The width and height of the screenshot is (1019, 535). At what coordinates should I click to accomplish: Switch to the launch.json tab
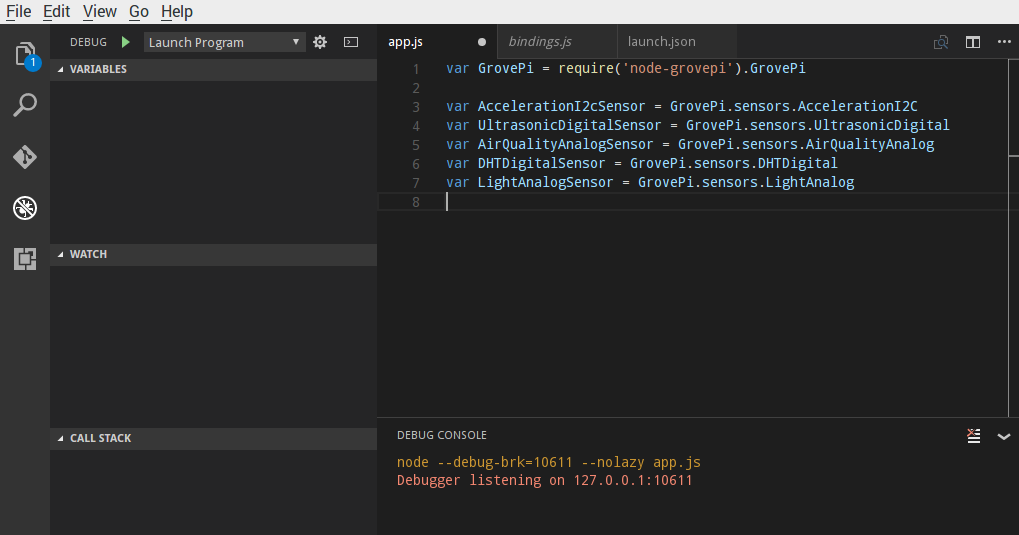(x=662, y=42)
